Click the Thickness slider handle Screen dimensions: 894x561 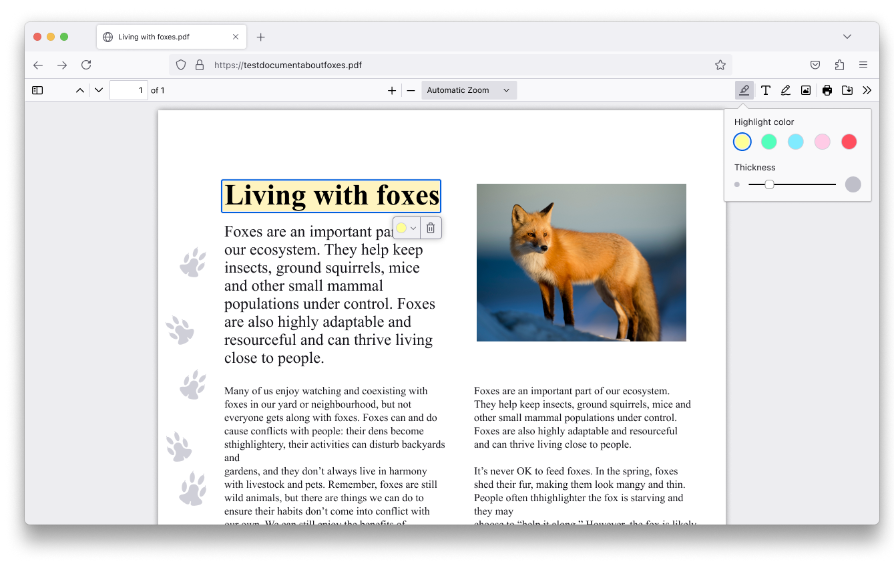point(769,184)
